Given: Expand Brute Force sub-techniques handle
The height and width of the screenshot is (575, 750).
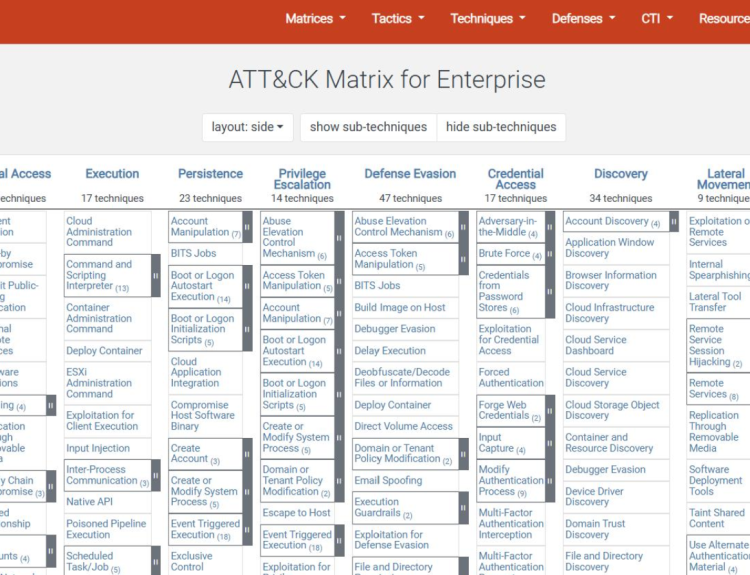Looking at the screenshot, I should (x=550, y=254).
